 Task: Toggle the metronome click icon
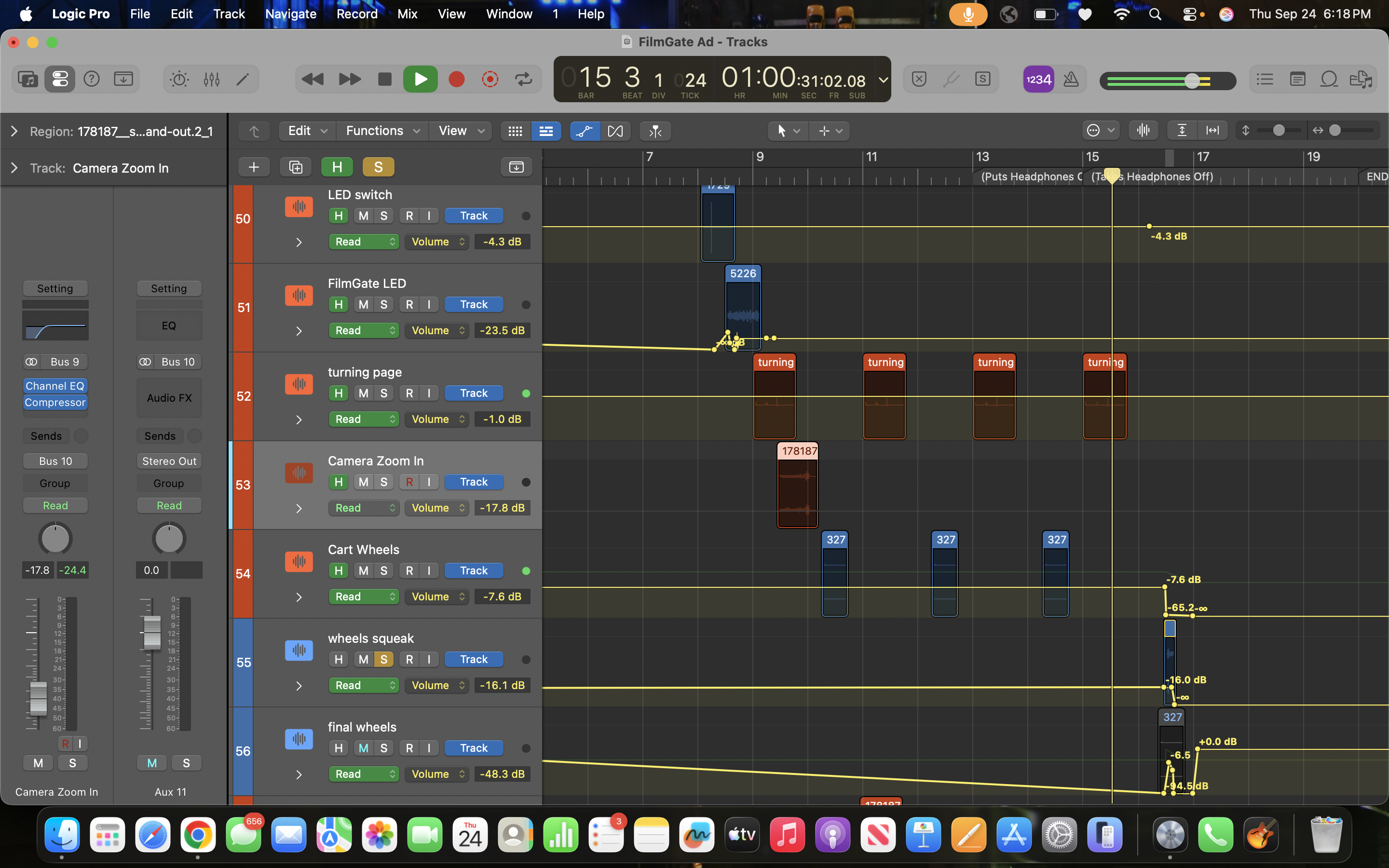(x=1071, y=79)
